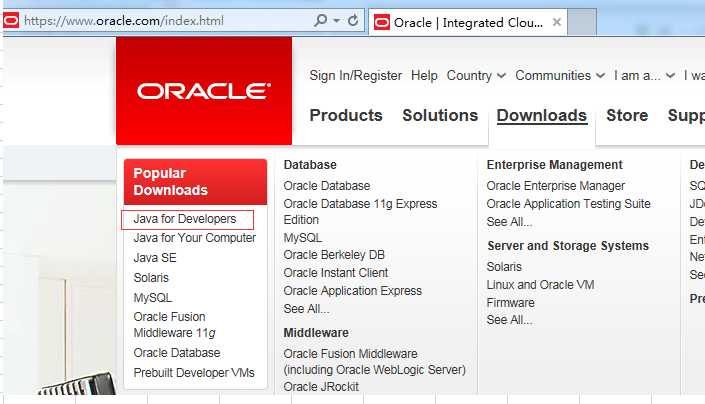Select Java for Your Computer
Image resolution: width=705 pixels, height=404 pixels.
coord(195,238)
